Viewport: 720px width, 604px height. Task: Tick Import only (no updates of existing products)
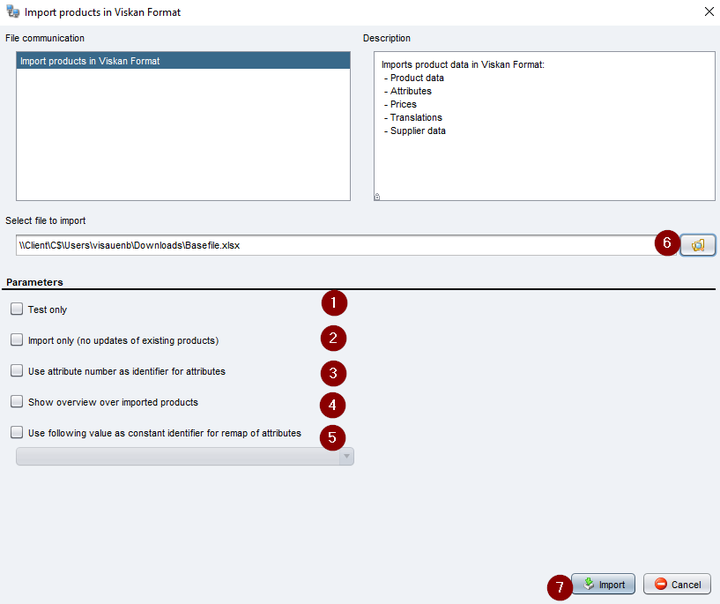point(16,340)
